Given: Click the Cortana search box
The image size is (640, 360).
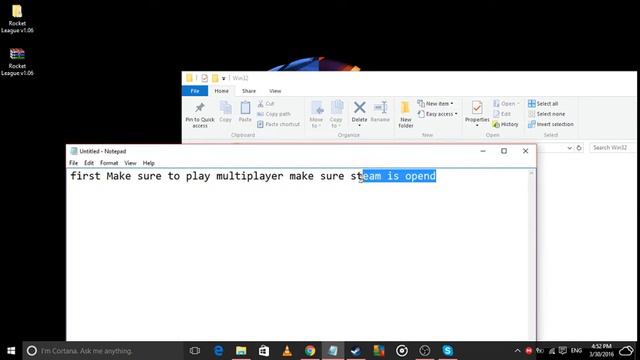Looking at the screenshot, I should click(103, 351).
